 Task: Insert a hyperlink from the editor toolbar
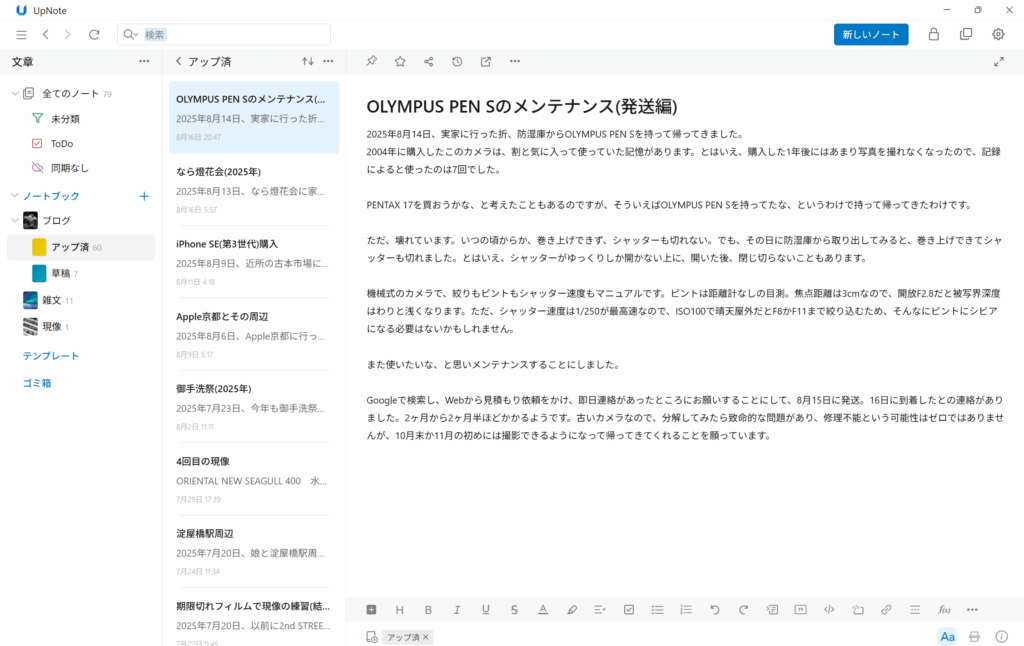[886, 609]
